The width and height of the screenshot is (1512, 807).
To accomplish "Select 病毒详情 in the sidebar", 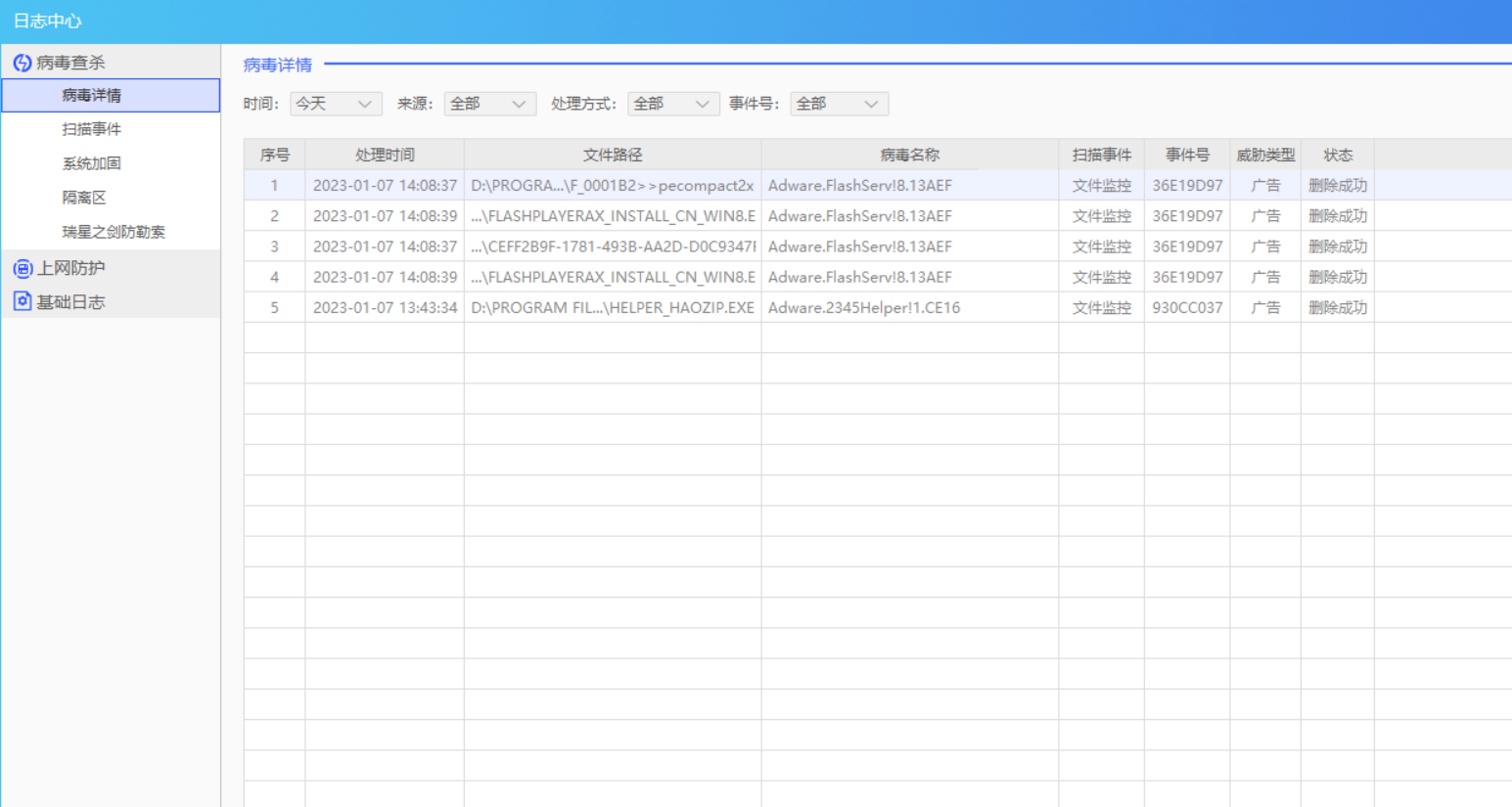I will click(x=92, y=96).
